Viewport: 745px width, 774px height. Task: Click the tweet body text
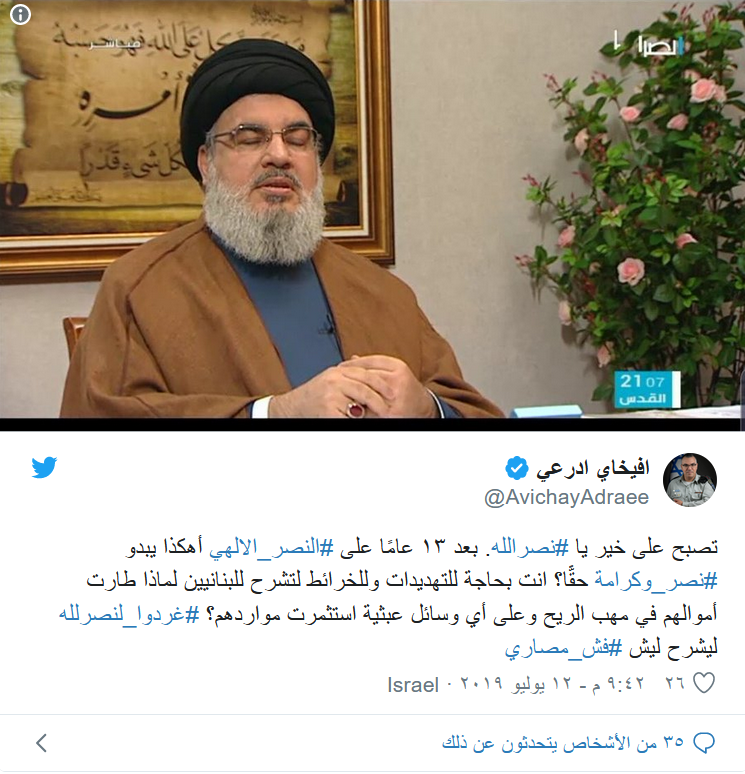pos(388,598)
